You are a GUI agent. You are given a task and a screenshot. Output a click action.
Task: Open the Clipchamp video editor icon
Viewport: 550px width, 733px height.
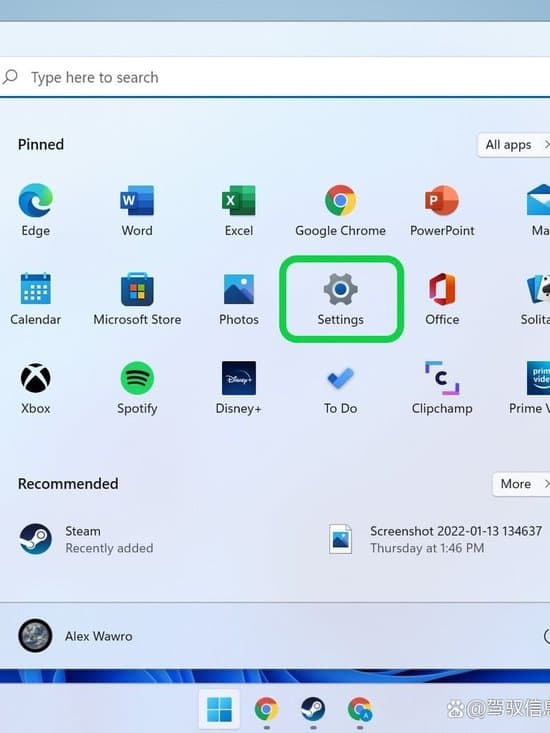pos(442,388)
